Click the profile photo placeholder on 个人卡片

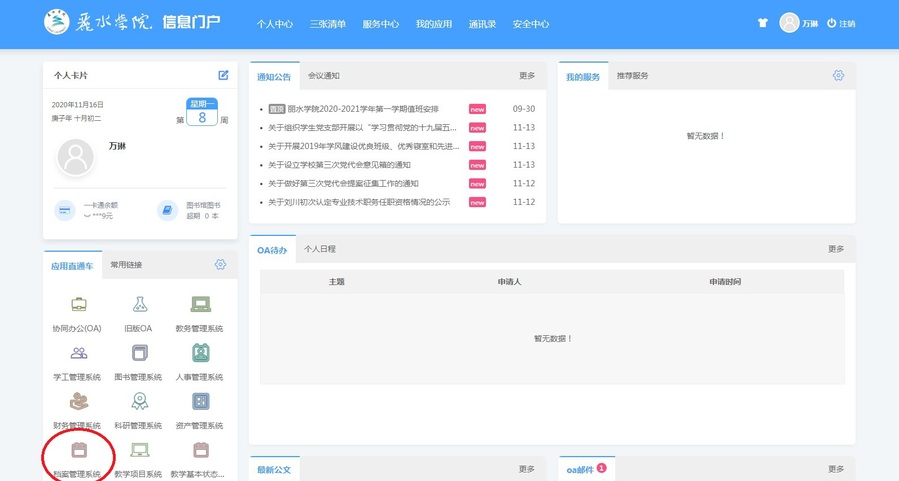tap(75, 157)
